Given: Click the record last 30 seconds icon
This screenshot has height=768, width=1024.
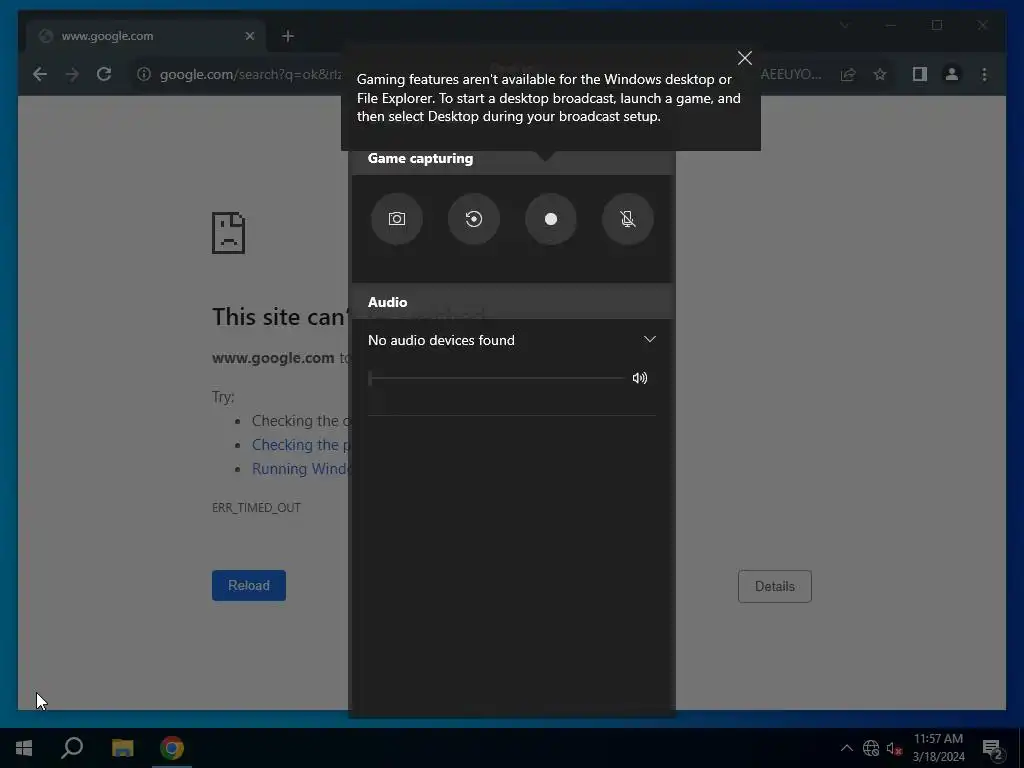Looking at the screenshot, I should click(x=473, y=219).
